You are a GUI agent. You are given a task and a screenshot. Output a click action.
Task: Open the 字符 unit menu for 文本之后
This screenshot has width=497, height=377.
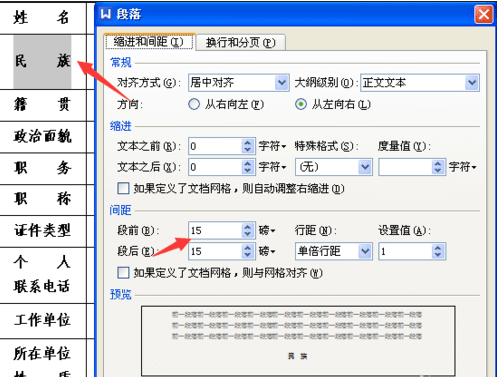[272, 167]
